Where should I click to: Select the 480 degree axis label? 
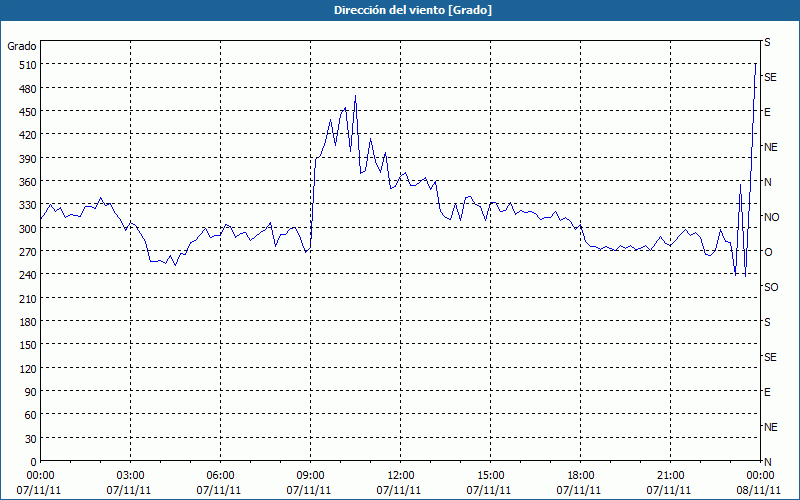point(29,89)
